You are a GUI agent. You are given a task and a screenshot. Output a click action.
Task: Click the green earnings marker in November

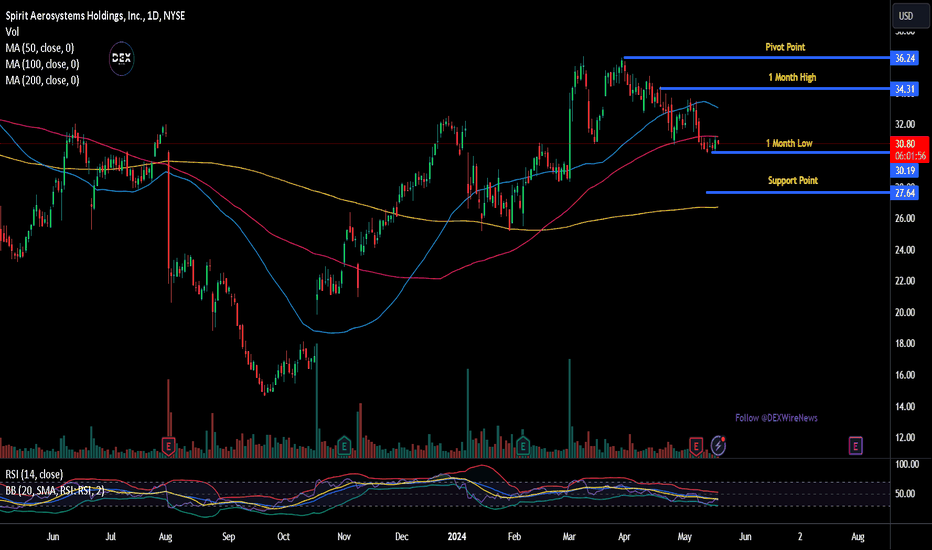pos(344,445)
